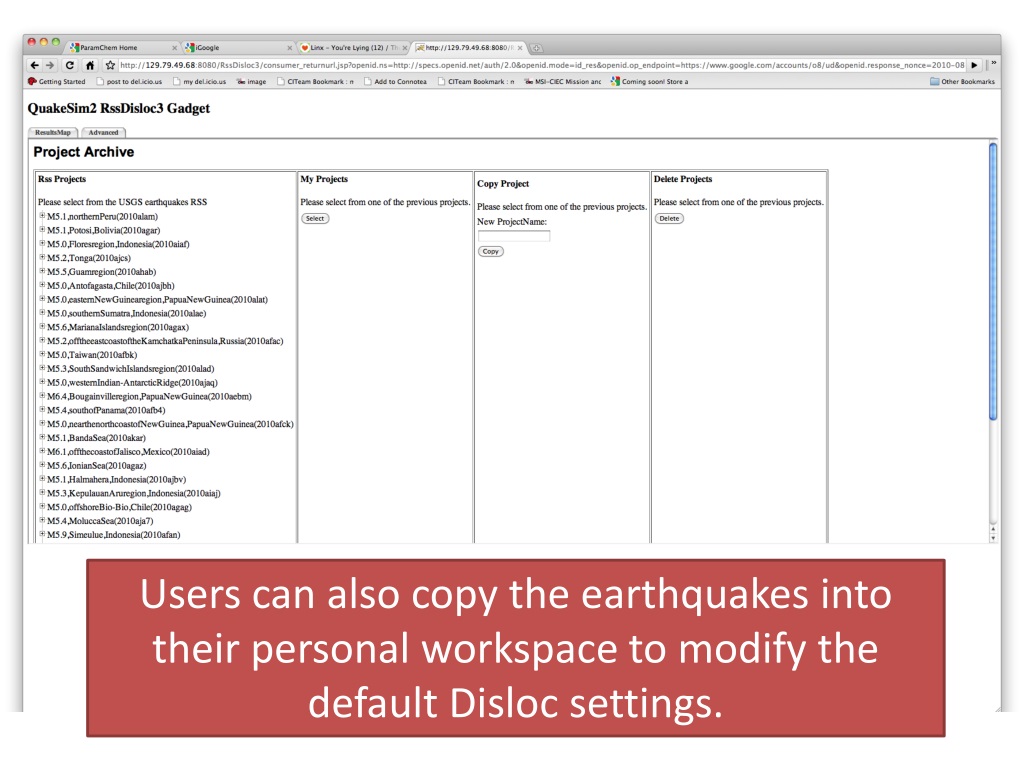Click the Delete button under Delete Projects

669,219
